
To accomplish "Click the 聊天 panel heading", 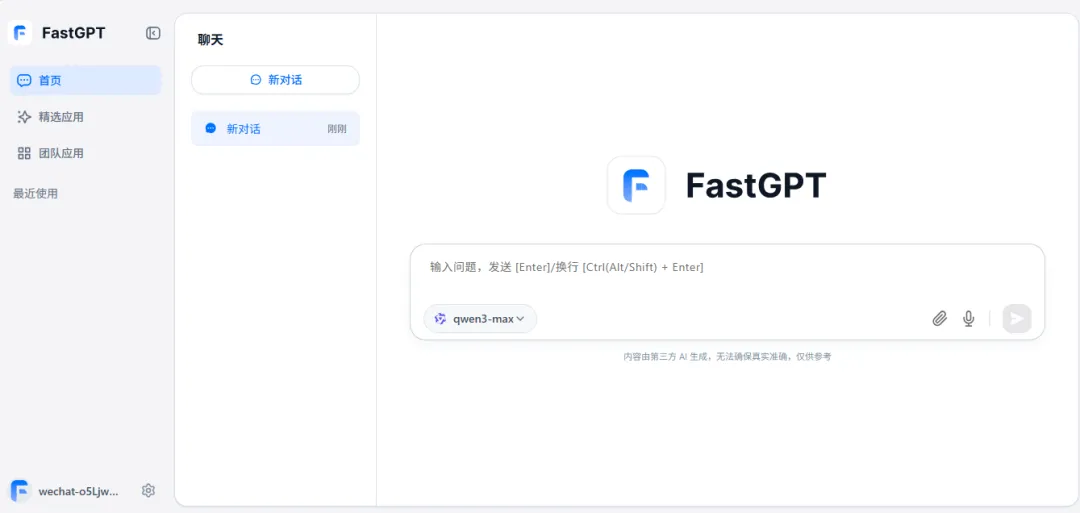I will click(x=210, y=40).
